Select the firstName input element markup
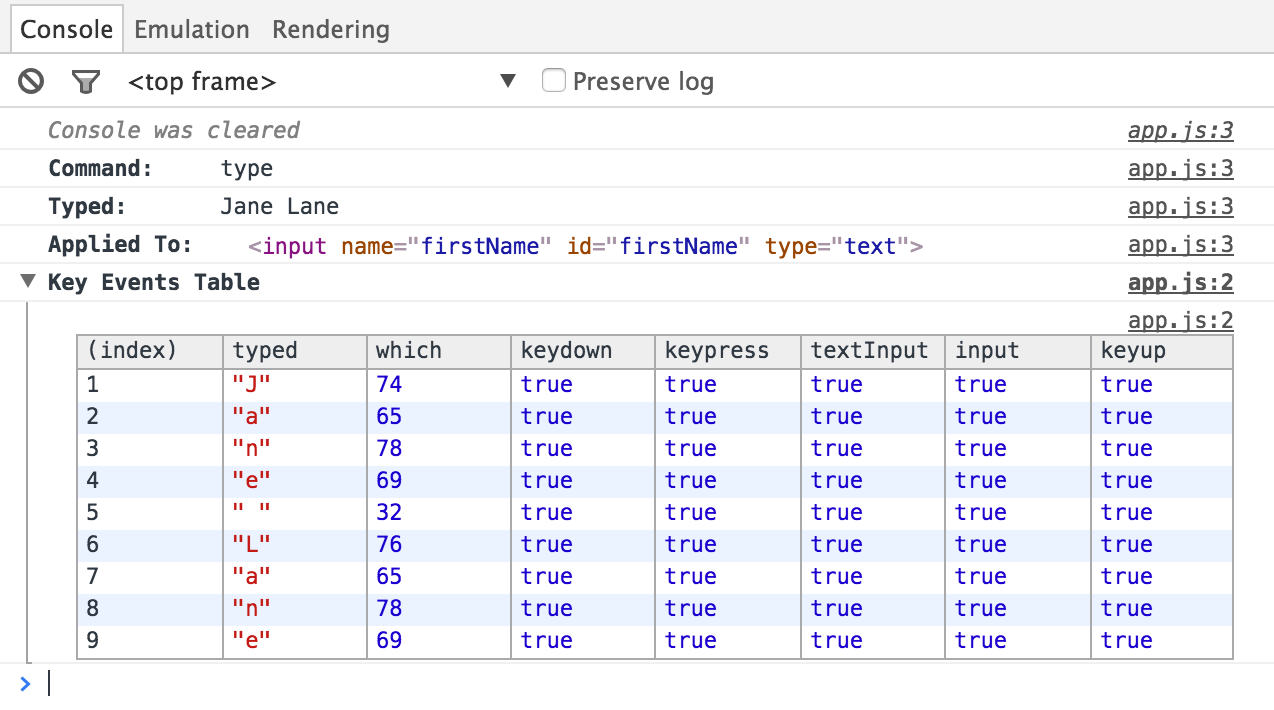1274x710 pixels. coord(585,245)
